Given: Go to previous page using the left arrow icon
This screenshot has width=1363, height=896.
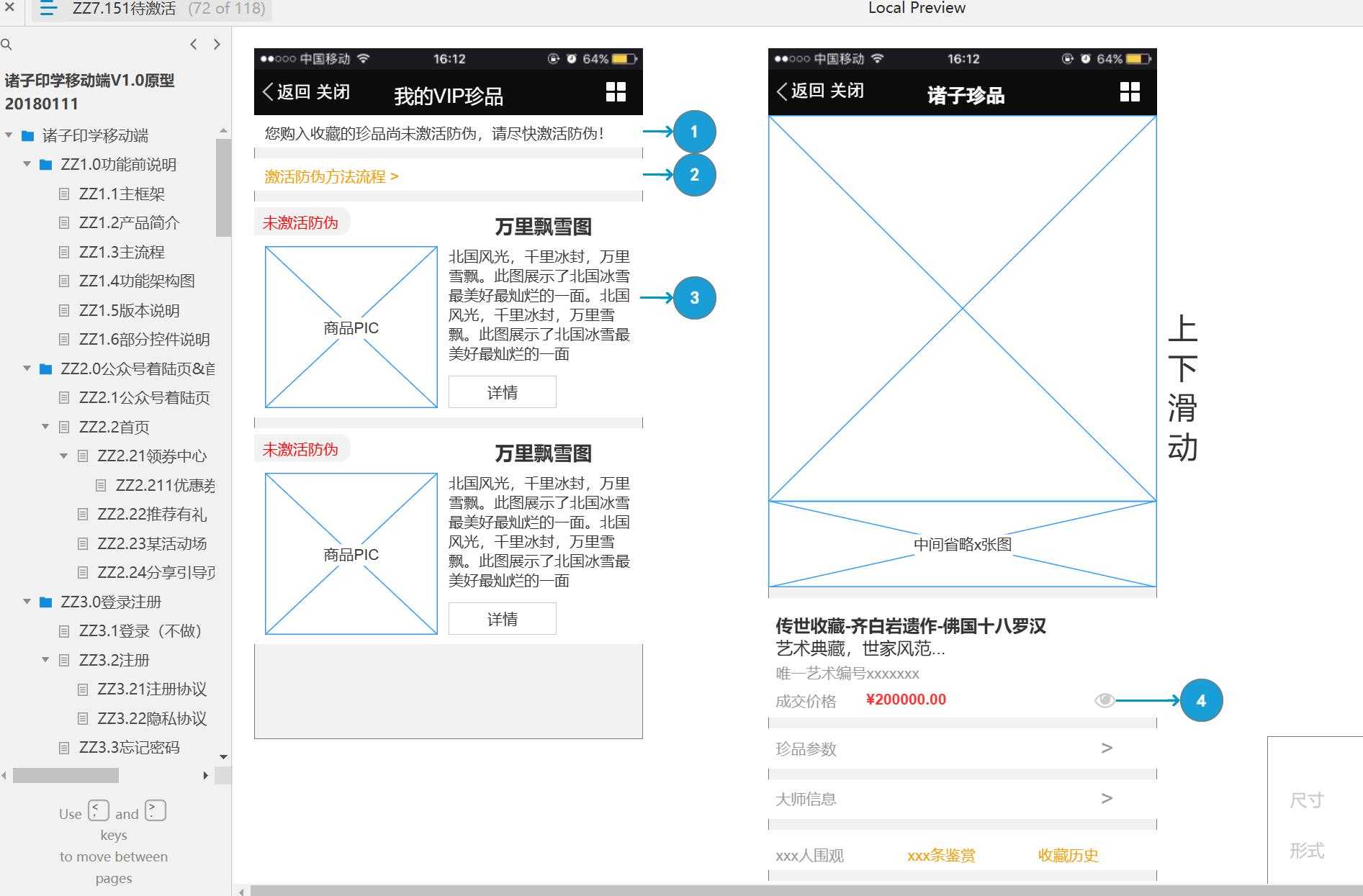Looking at the screenshot, I should click(193, 44).
